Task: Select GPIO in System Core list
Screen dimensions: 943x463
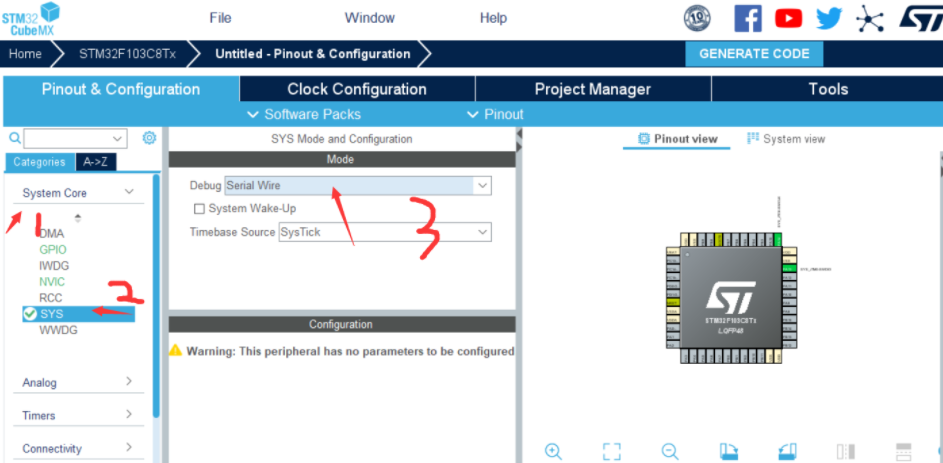Action: click(53, 250)
